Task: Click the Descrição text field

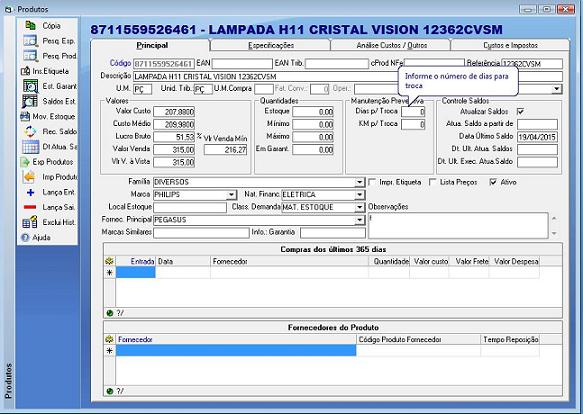Action: pyautogui.click(x=348, y=77)
